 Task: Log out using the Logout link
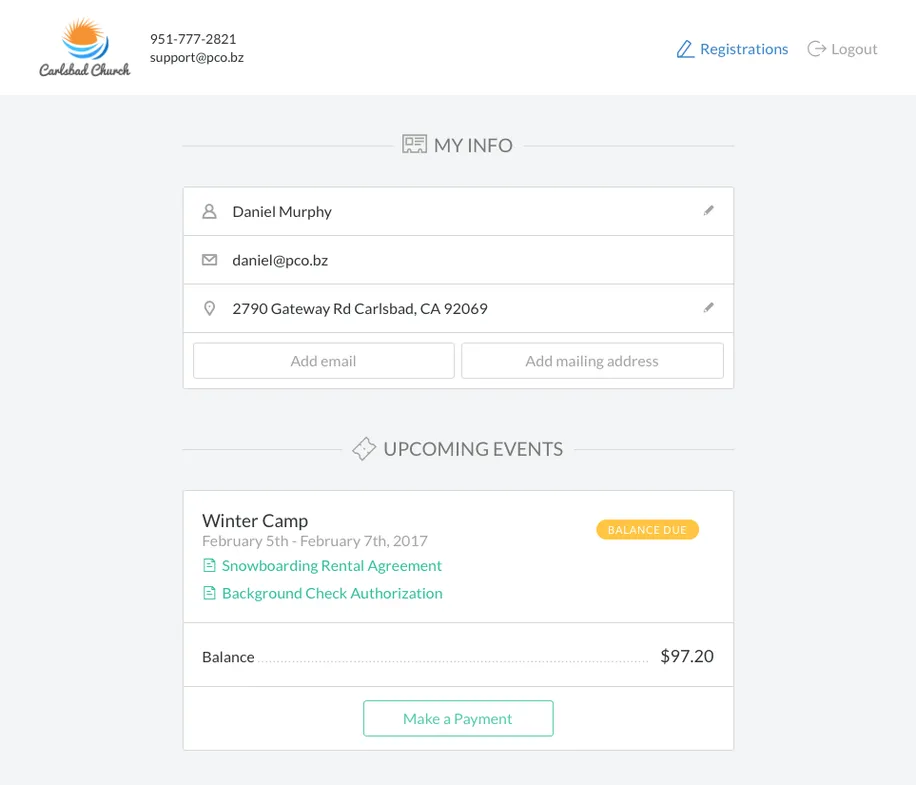click(x=854, y=49)
